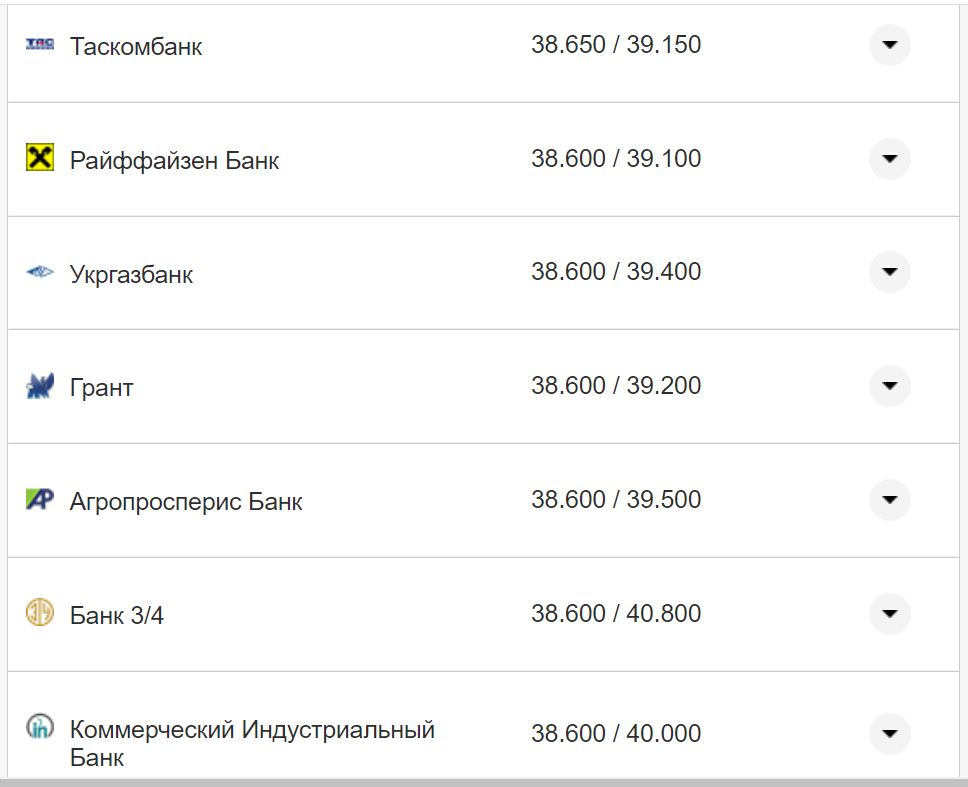Click the Агропросперис Банк logo
The height and width of the screenshot is (787, 968).
click(39, 500)
